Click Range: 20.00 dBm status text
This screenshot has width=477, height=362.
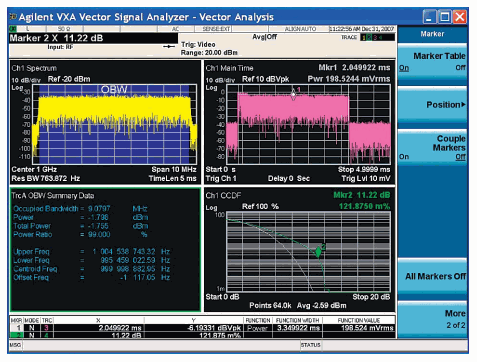click(x=209, y=53)
